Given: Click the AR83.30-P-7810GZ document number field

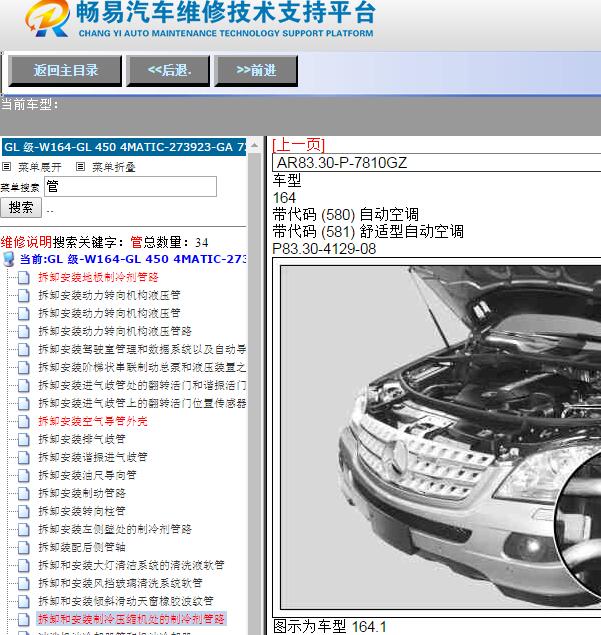Looking at the screenshot, I should pos(437,163).
